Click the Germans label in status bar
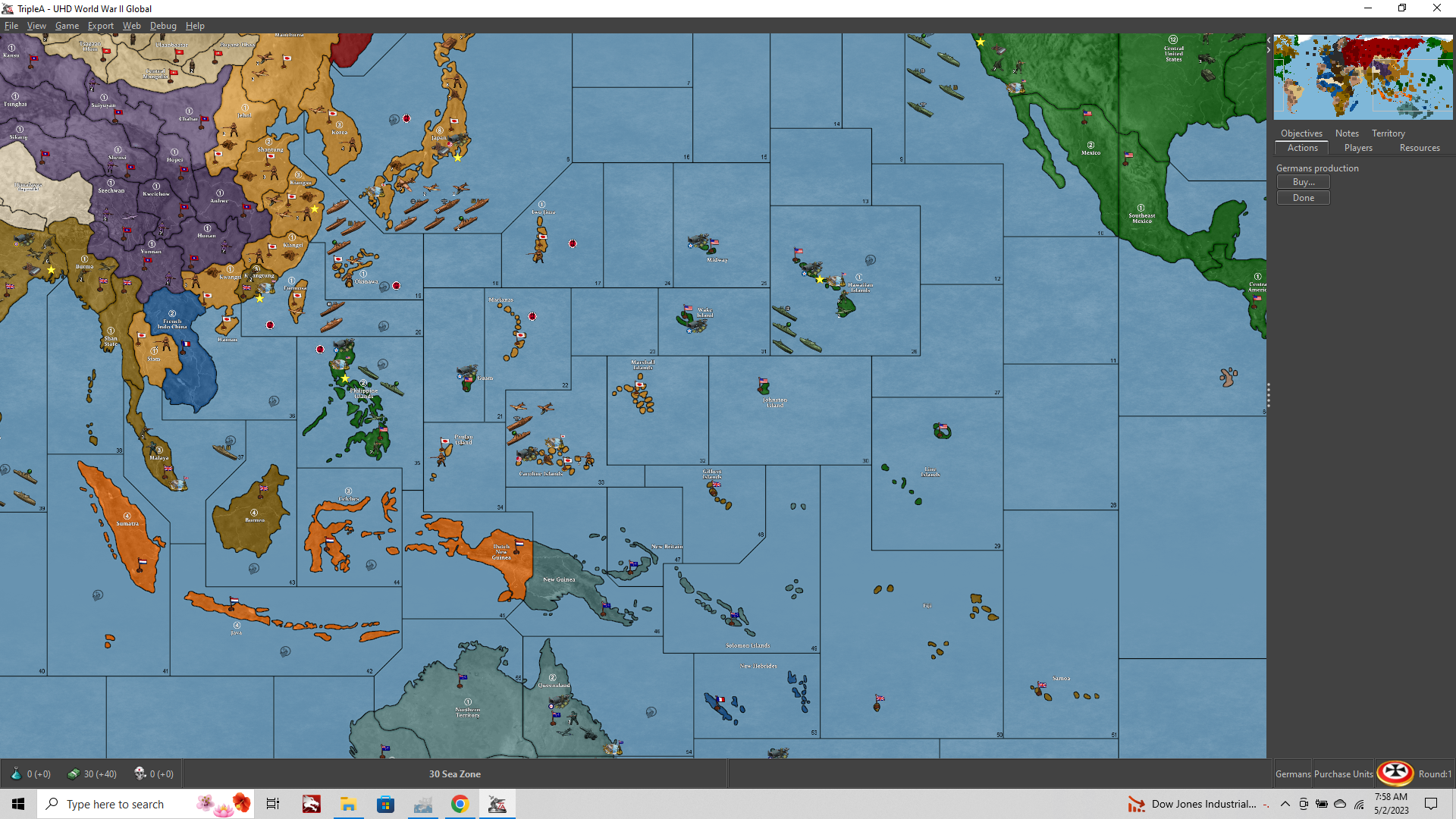The height and width of the screenshot is (819, 1456). [x=1293, y=773]
